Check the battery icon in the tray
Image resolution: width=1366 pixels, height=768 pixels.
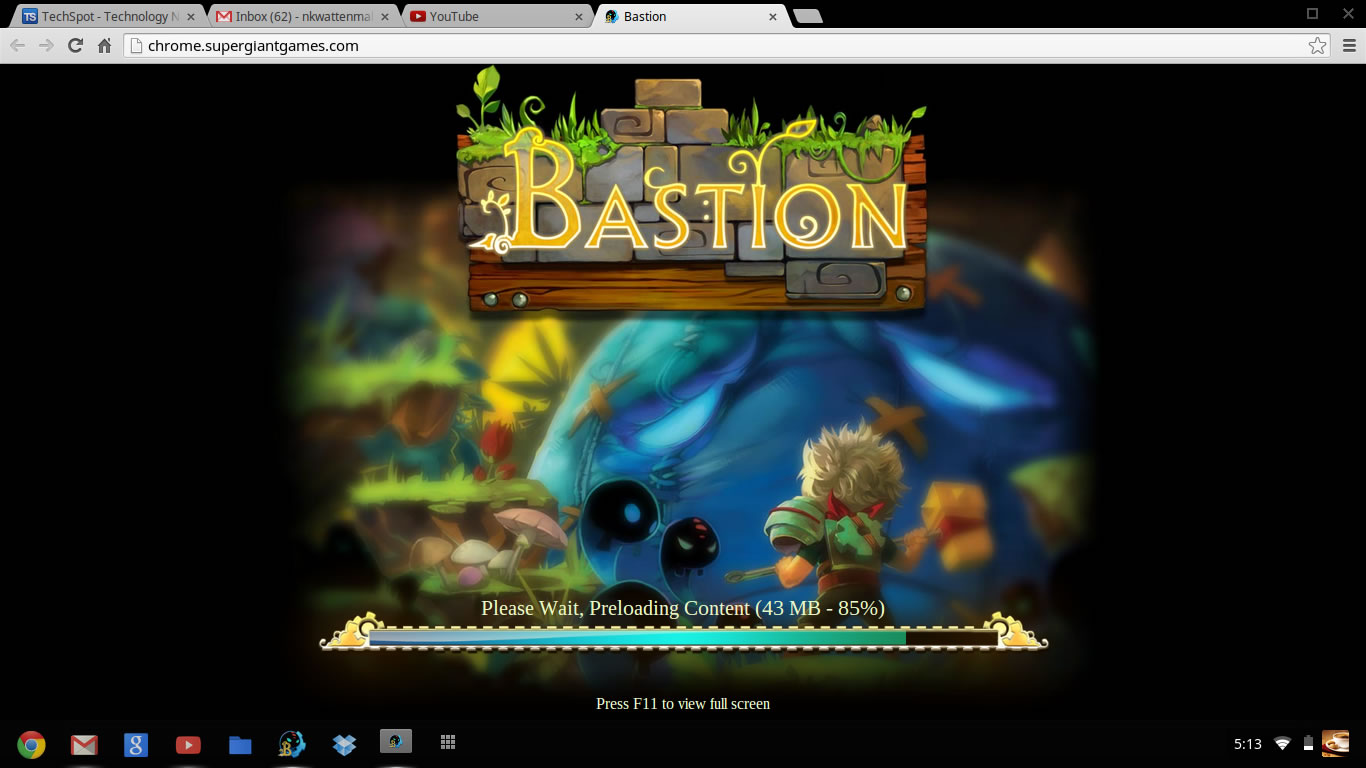(x=1308, y=744)
